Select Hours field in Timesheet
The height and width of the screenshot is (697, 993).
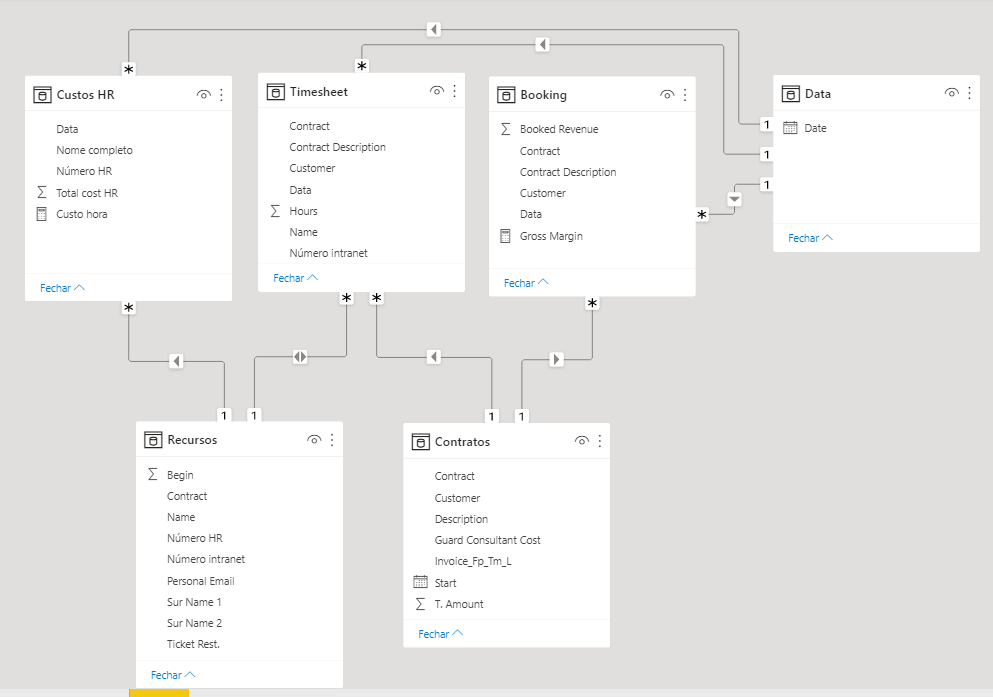pyautogui.click(x=303, y=211)
